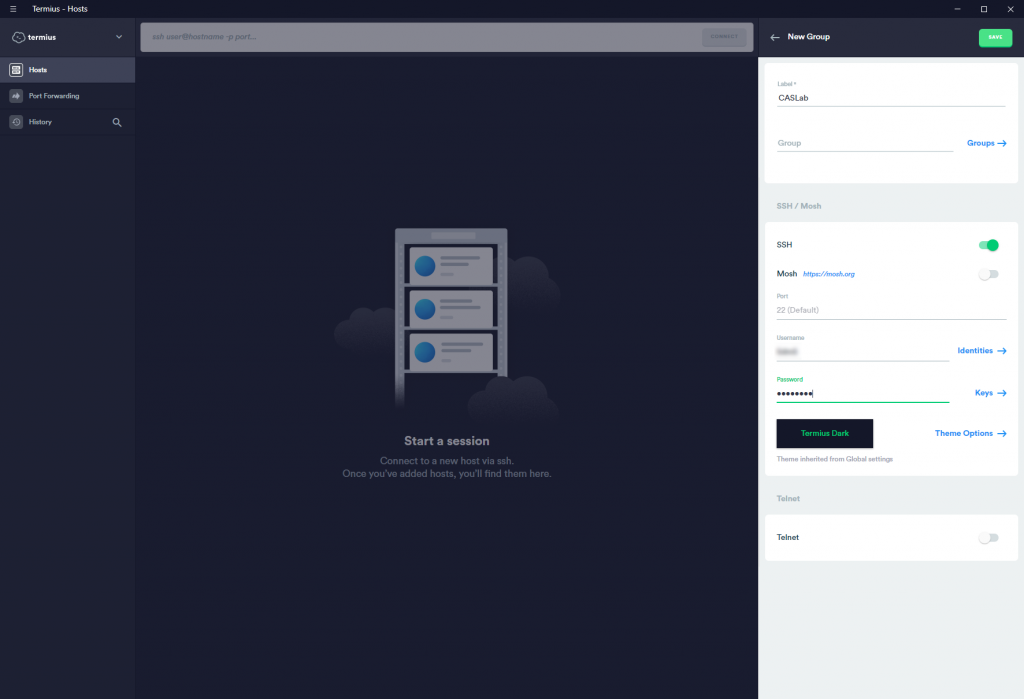Save the new group

[995, 38]
